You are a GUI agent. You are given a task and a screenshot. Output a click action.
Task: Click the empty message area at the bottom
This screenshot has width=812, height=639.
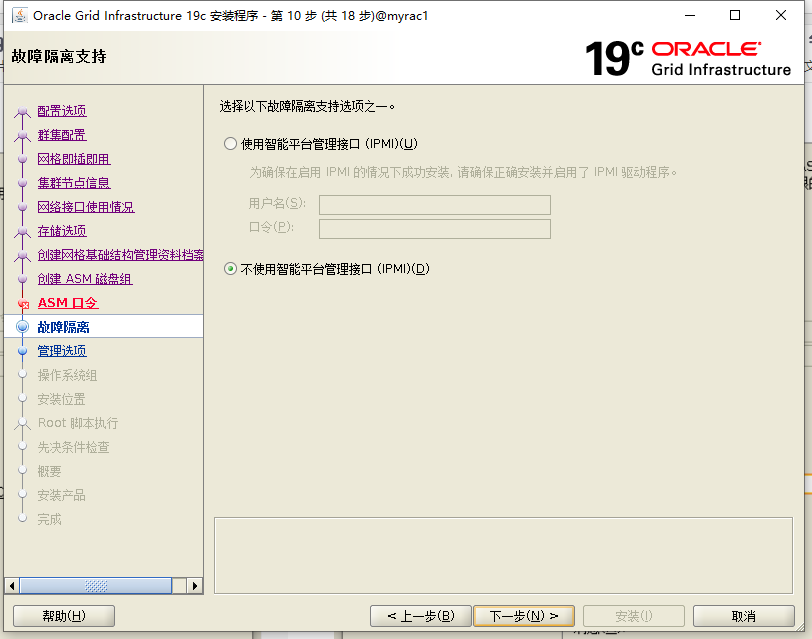pyautogui.click(x=503, y=556)
